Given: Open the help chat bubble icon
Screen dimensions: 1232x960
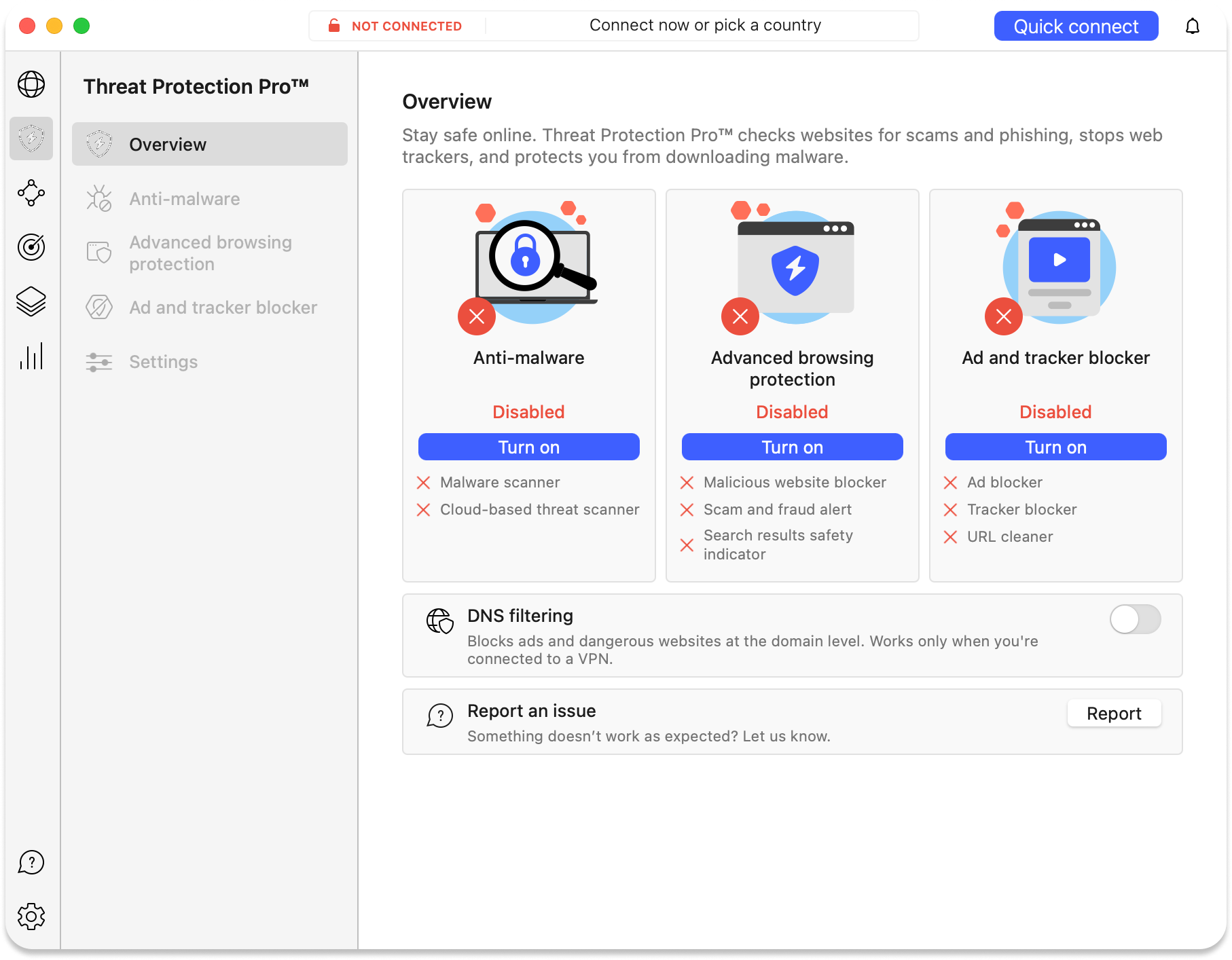Looking at the screenshot, I should click(31, 862).
